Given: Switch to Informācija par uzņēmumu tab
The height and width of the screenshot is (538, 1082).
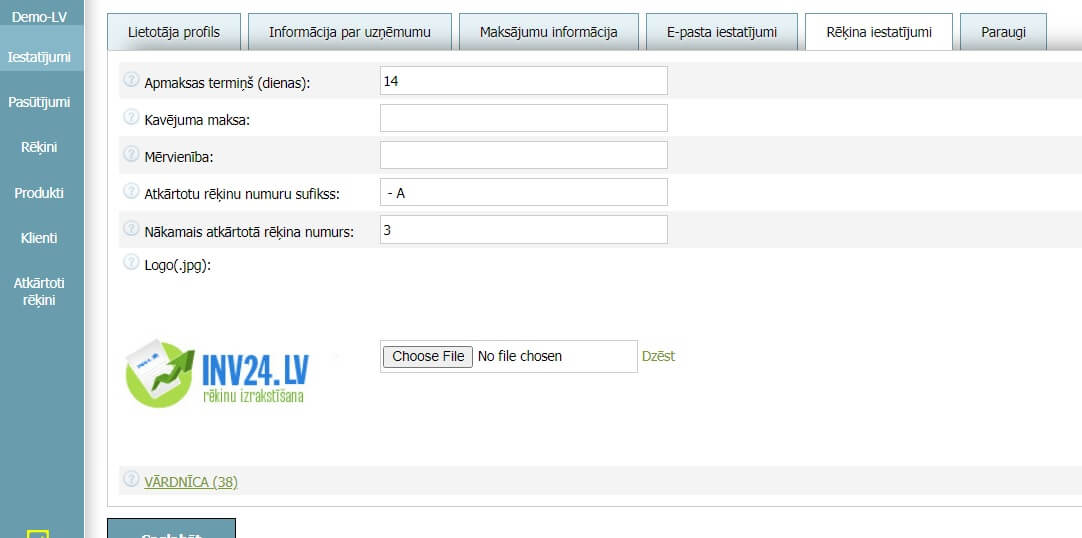Looking at the screenshot, I should pyautogui.click(x=350, y=32).
